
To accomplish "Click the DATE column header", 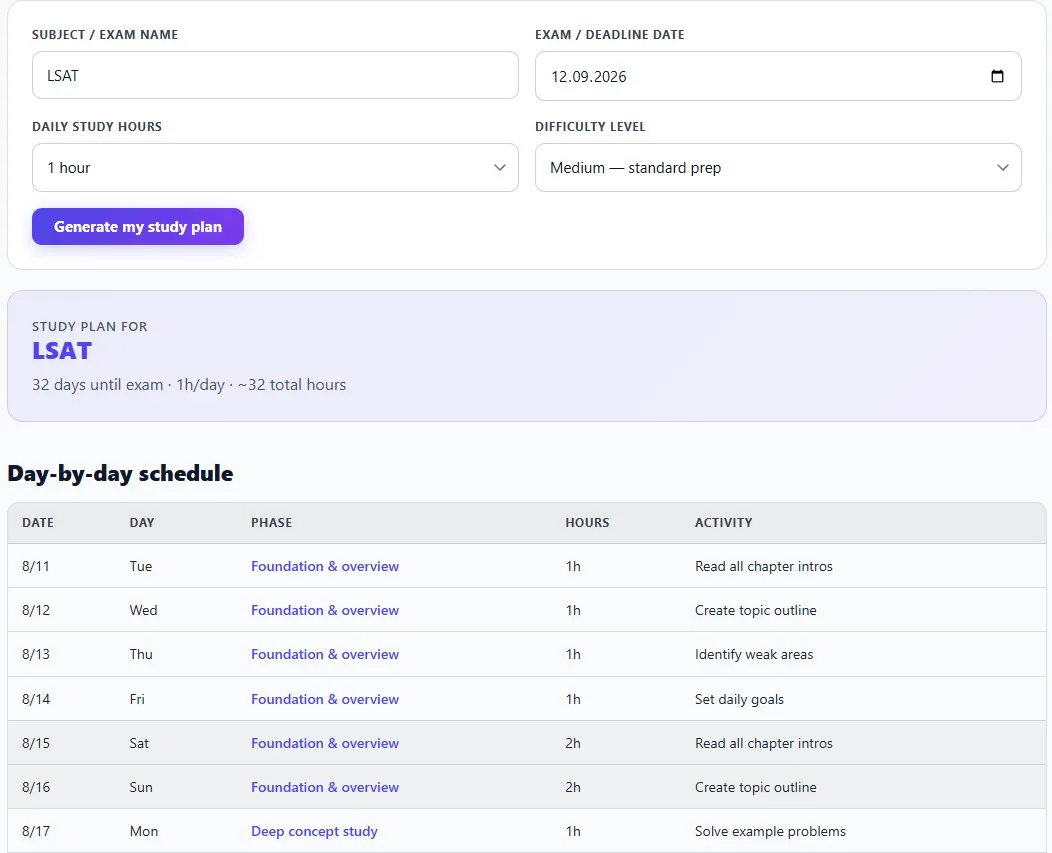I will (x=38, y=522).
